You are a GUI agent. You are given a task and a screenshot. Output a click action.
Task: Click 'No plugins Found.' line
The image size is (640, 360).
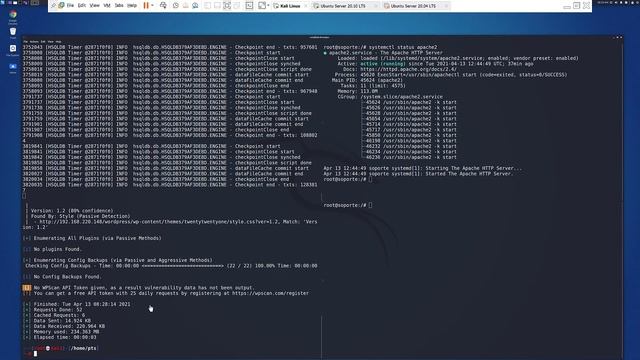click(58, 249)
